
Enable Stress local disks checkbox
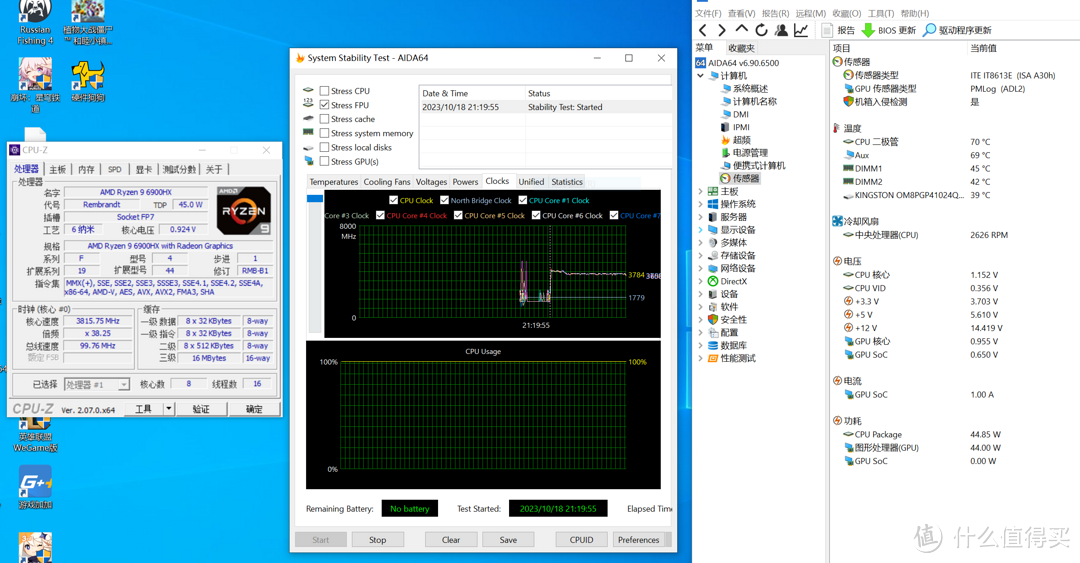click(x=324, y=147)
